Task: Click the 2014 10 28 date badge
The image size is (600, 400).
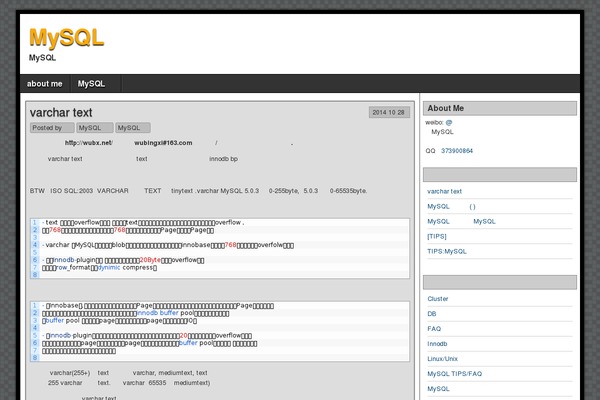Action: [x=389, y=112]
